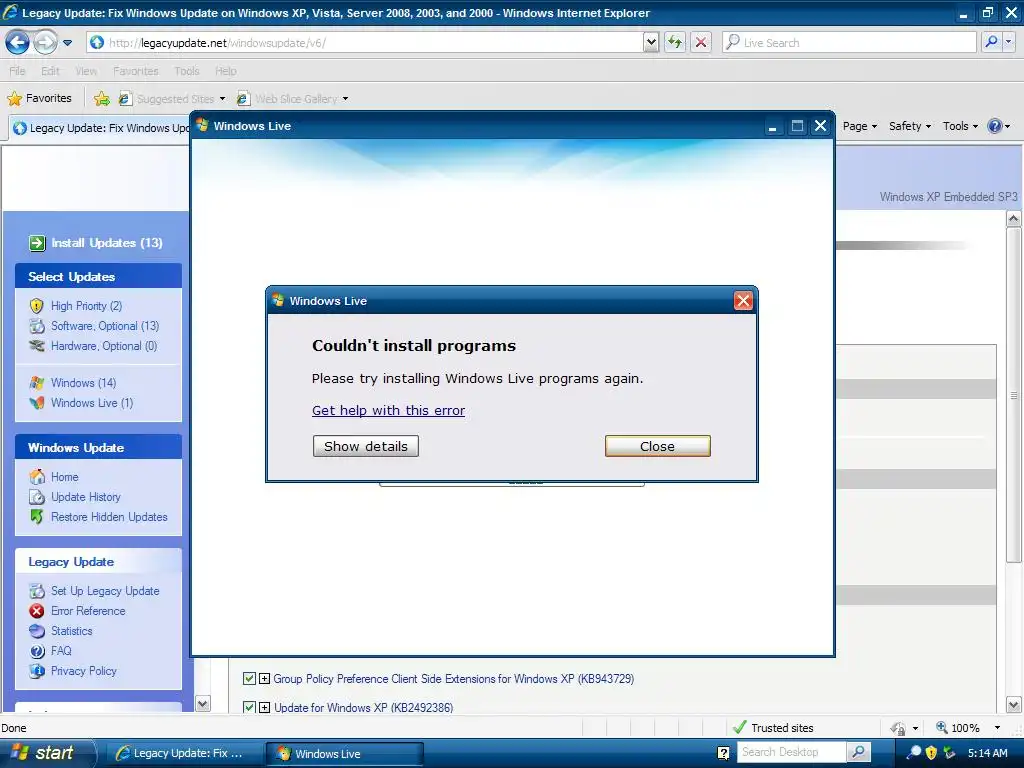Screen dimensions: 1024x768
Task: Click the Trusted sites status indicator
Action: [773, 728]
